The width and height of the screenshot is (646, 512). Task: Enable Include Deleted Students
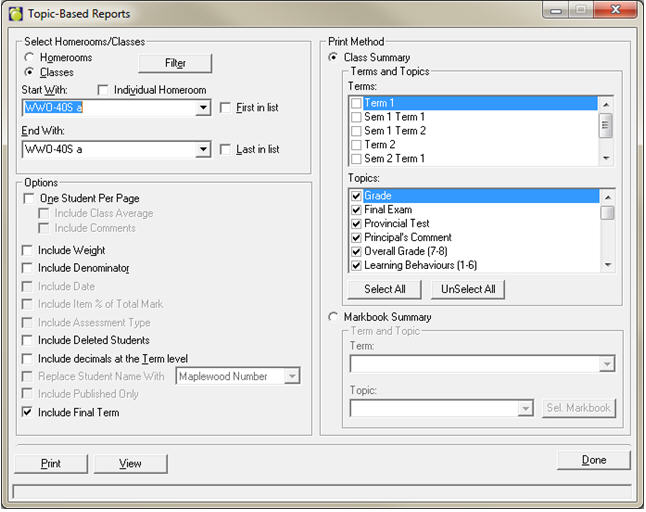[x=29, y=341]
